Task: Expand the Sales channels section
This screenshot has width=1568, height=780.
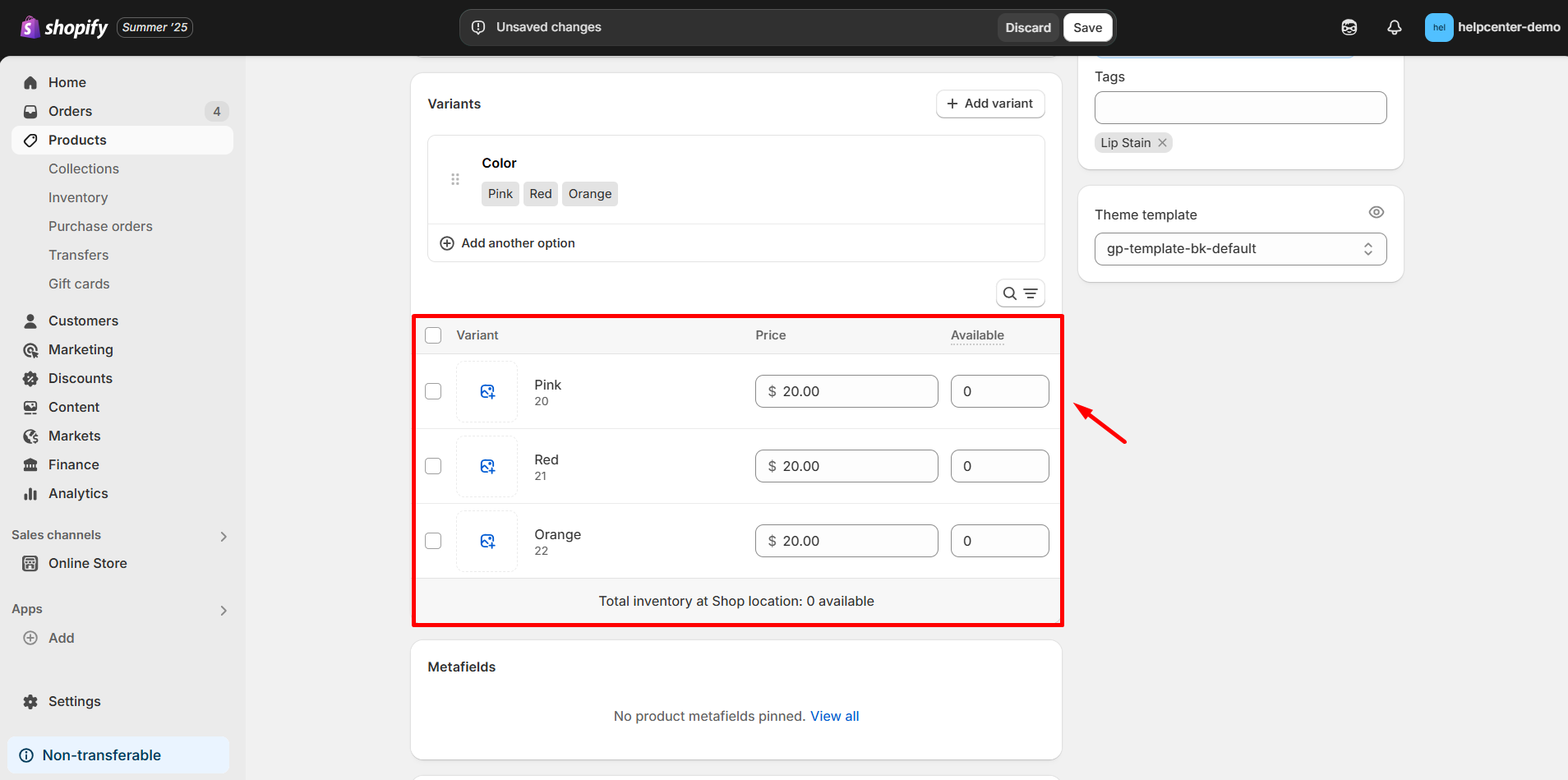Action: [223, 536]
